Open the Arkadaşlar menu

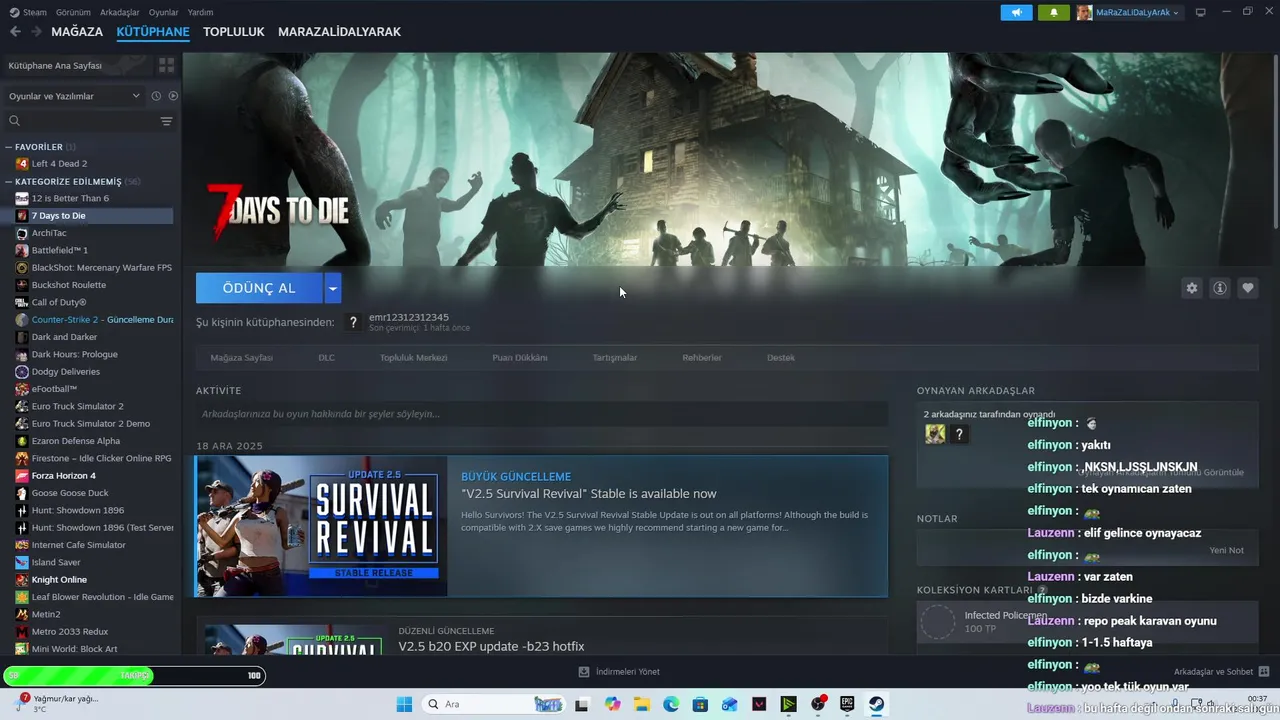120,12
